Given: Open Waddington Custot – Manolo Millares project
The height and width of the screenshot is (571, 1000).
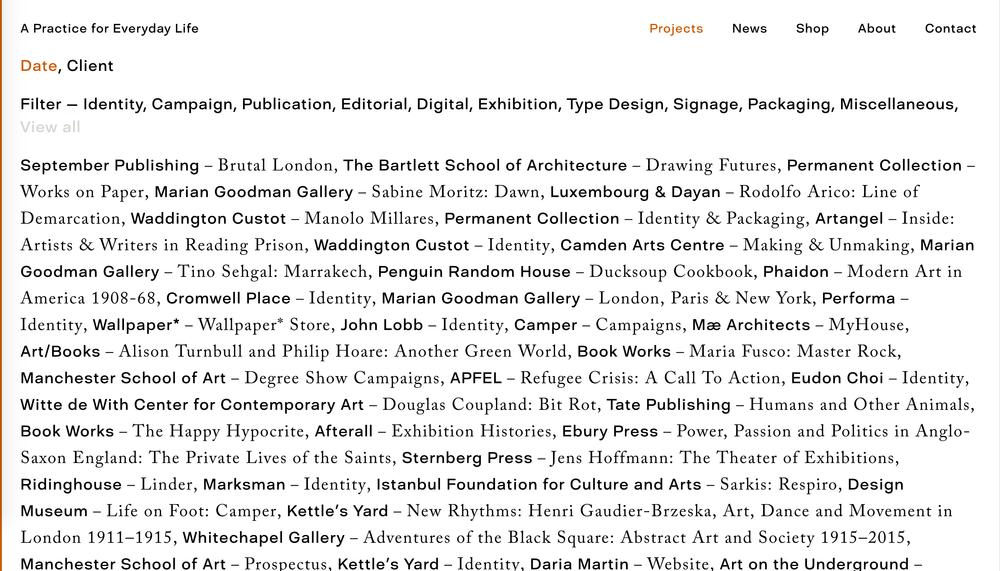Looking at the screenshot, I should 282,219.
